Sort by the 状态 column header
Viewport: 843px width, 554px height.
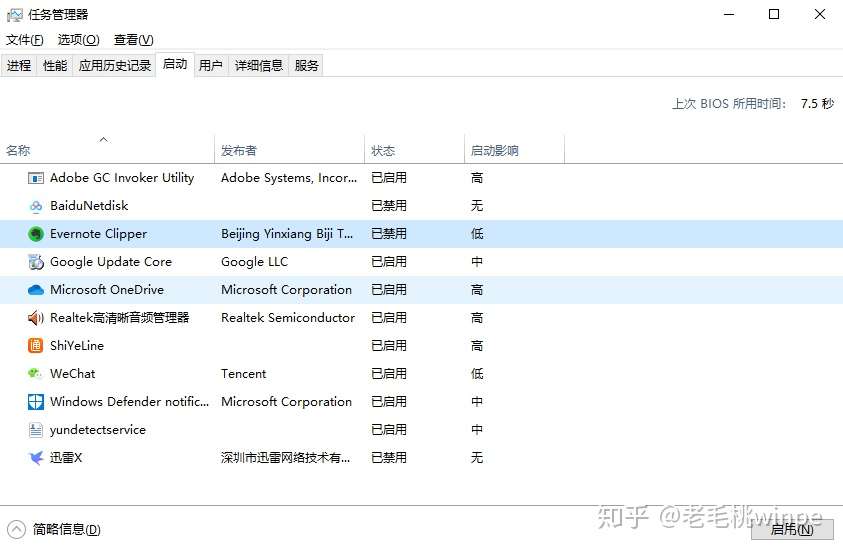tap(414, 150)
